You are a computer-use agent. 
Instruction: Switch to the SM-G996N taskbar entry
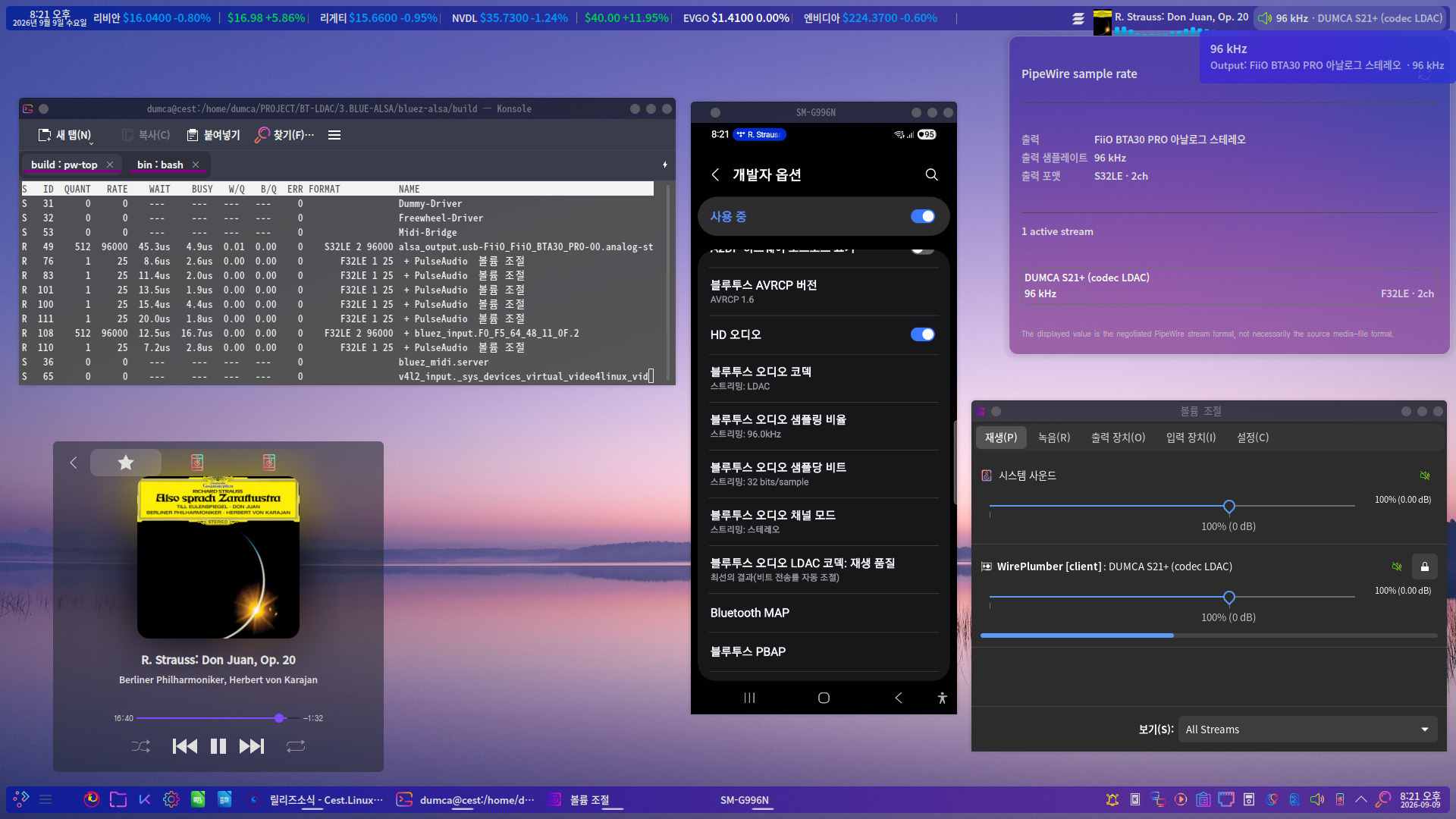coord(744,800)
